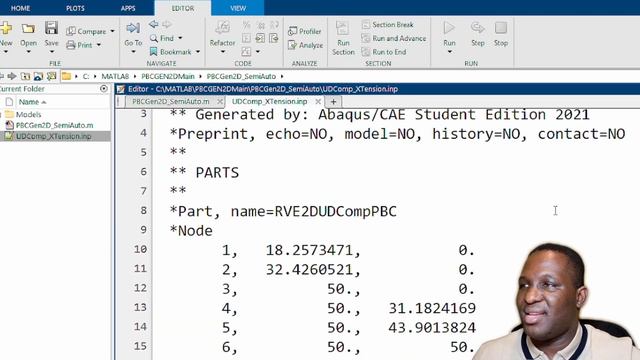Go up one folder level icon
640x360 pixels.
point(25,76)
